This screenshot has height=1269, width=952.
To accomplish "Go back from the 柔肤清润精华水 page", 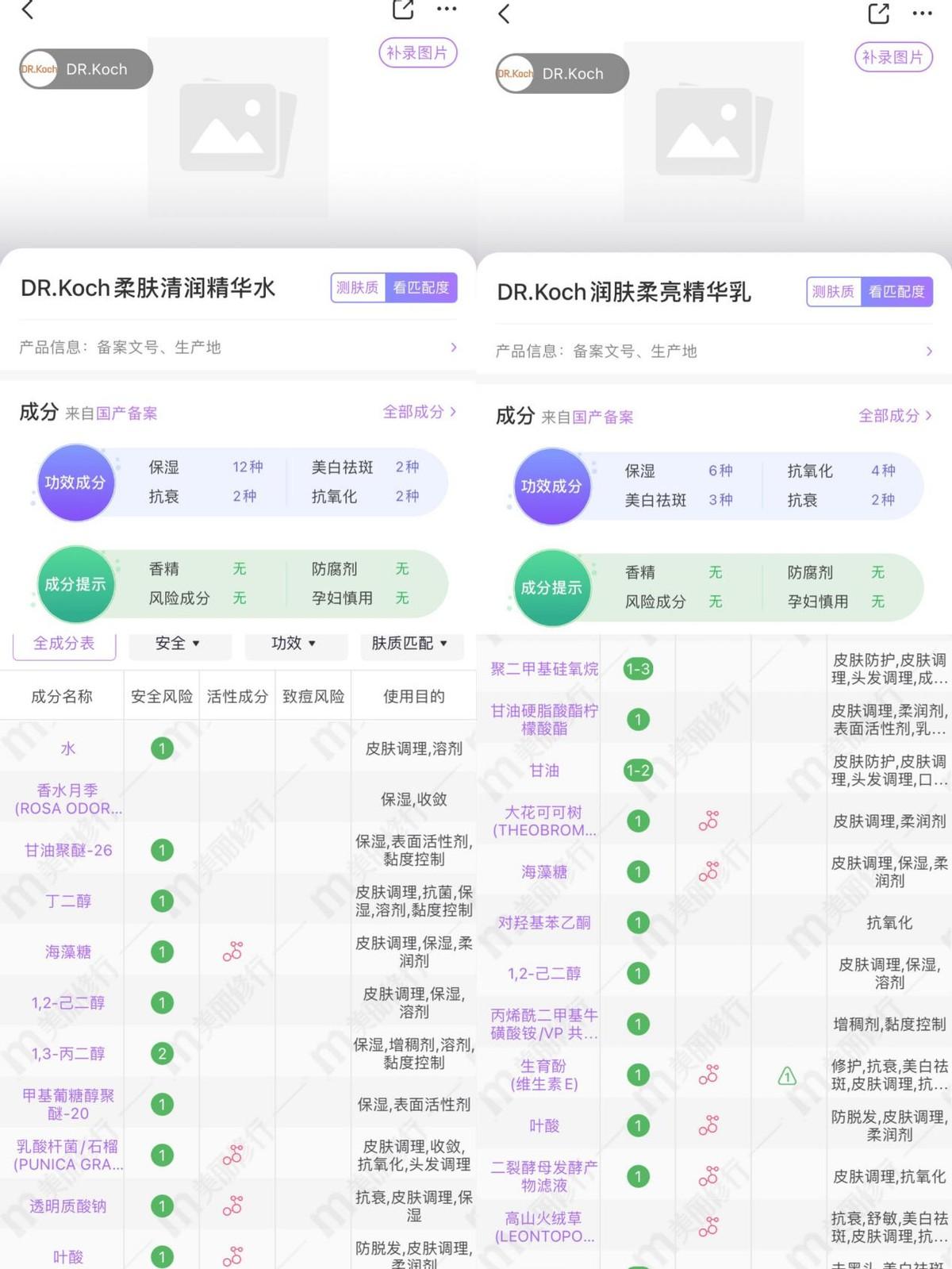I will (x=28, y=10).
